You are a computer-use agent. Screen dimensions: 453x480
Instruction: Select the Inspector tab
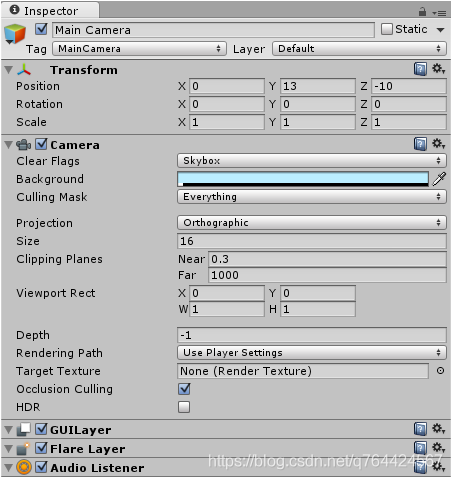point(50,11)
